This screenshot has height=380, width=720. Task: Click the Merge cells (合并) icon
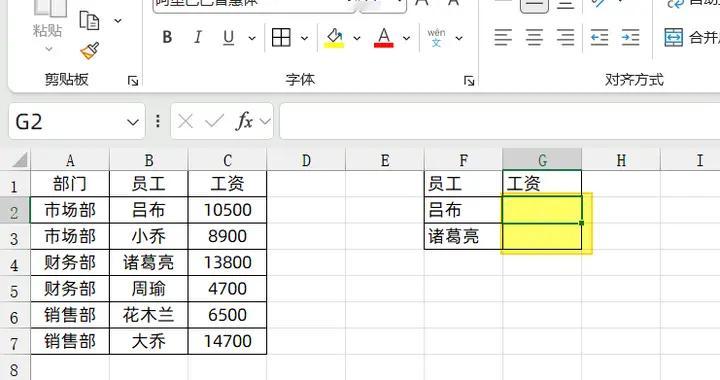pos(674,38)
